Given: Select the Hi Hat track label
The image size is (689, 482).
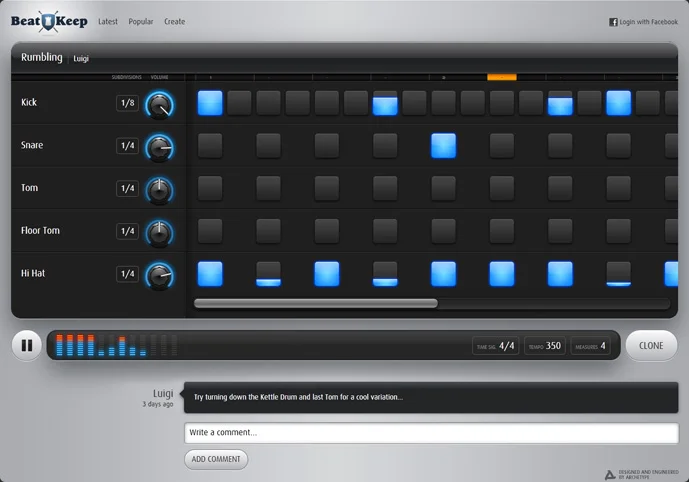Looking at the screenshot, I should 33,273.
